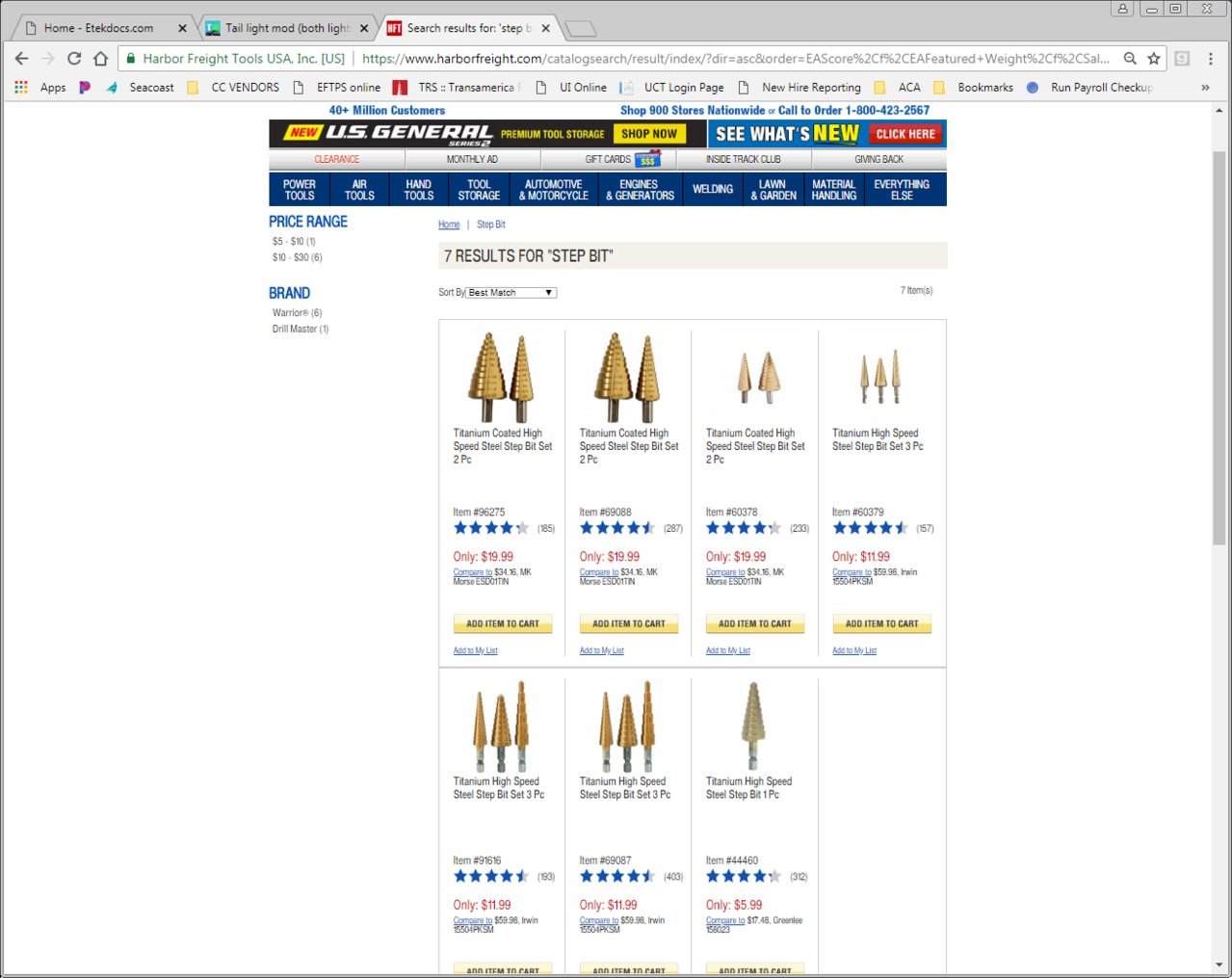Screen dimensions: 1232x978
Task: Open product image for item #44460
Action: pos(753,727)
